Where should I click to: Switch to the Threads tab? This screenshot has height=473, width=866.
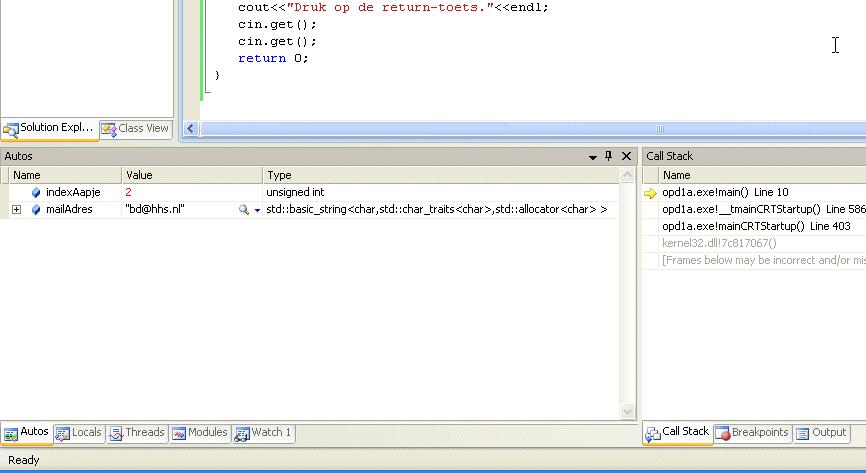point(137,433)
